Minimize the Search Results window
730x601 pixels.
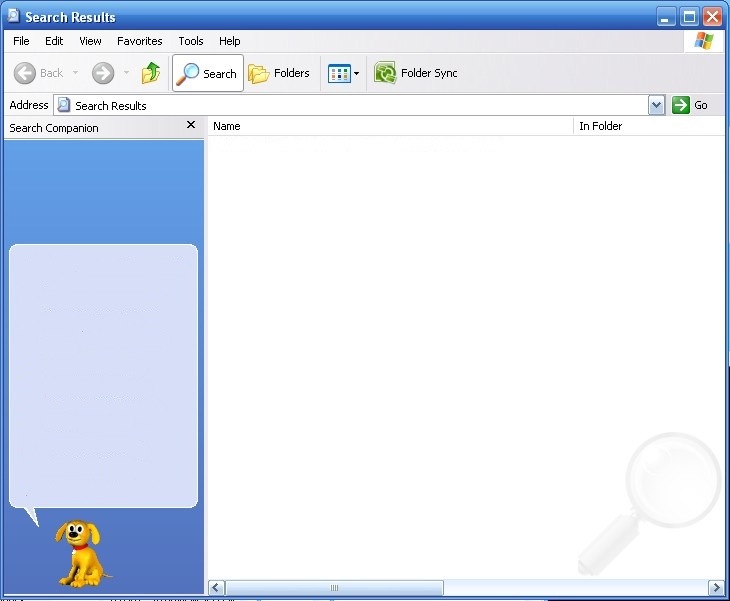point(665,17)
